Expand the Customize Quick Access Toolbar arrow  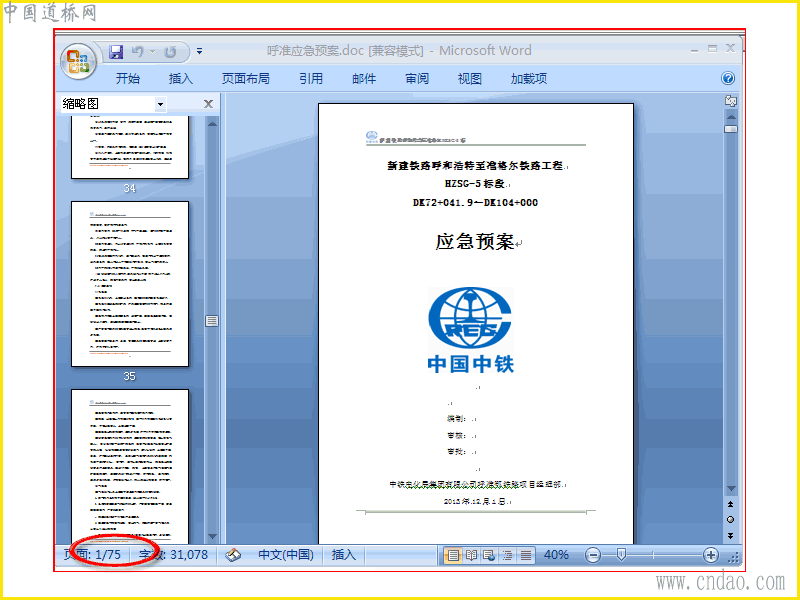[x=199, y=51]
